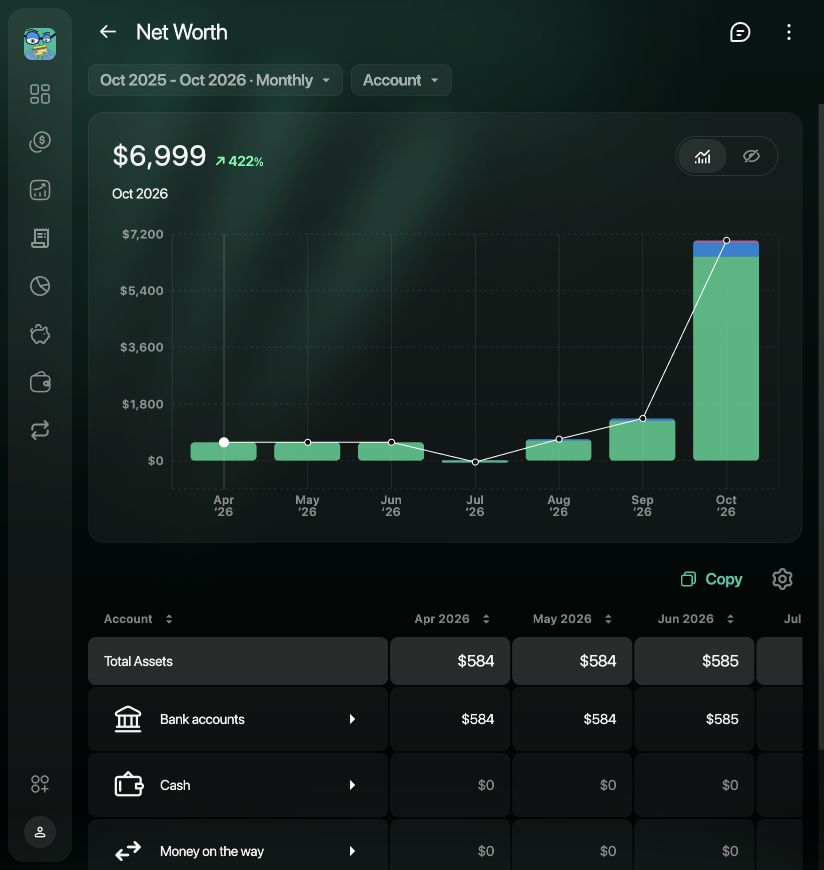Open the Account grouping dropdown
Image resolution: width=824 pixels, height=870 pixels.
click(x=401, y=80)
